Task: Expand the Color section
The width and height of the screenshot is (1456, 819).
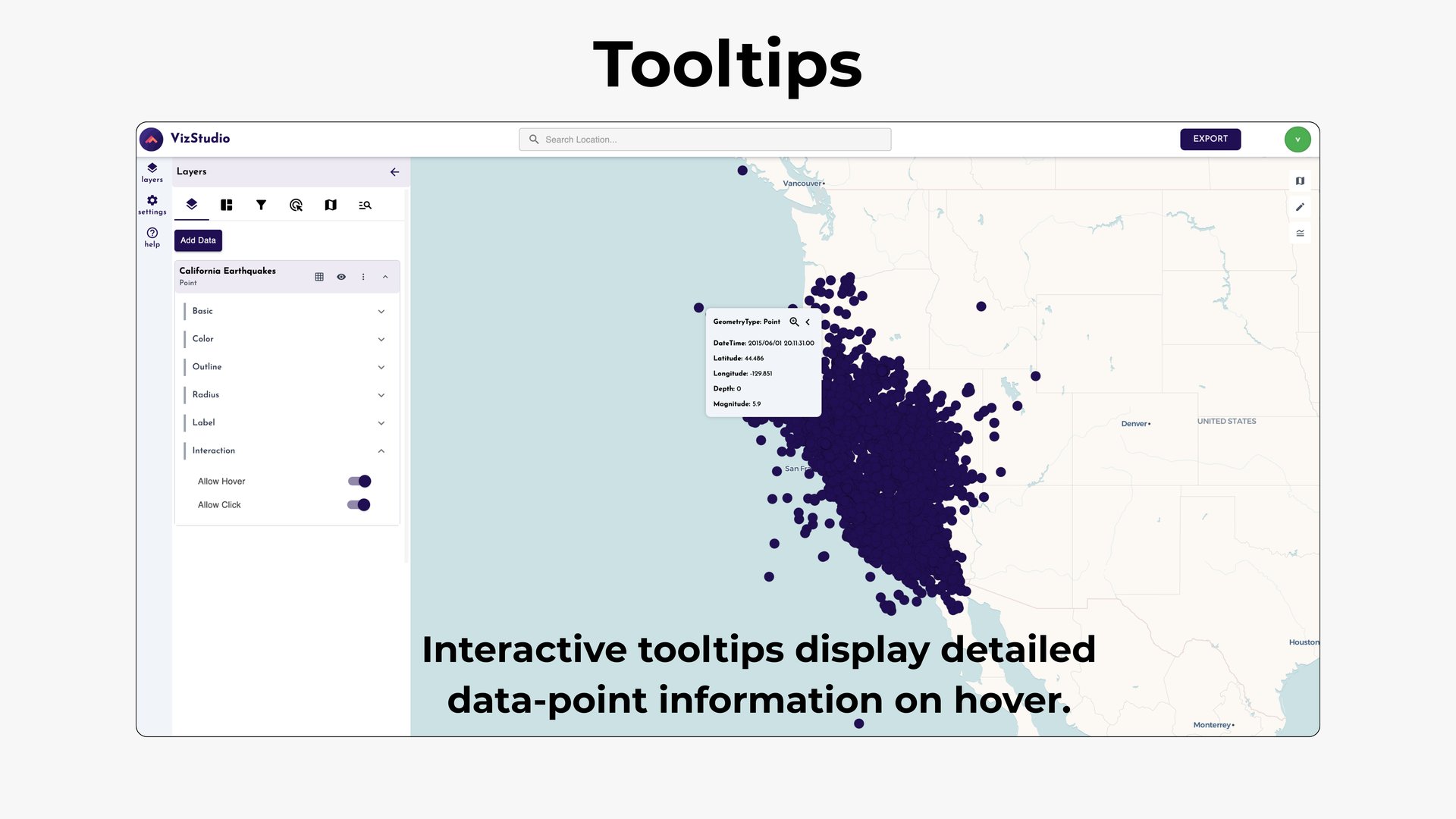Action: (x=381, y=339)
